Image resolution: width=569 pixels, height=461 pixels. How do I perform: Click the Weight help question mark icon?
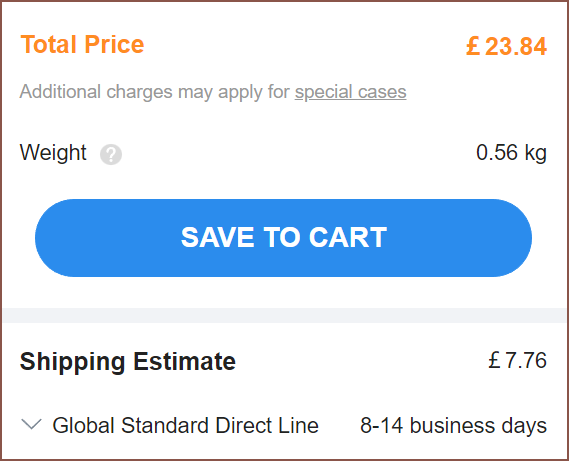coord(111,154)
